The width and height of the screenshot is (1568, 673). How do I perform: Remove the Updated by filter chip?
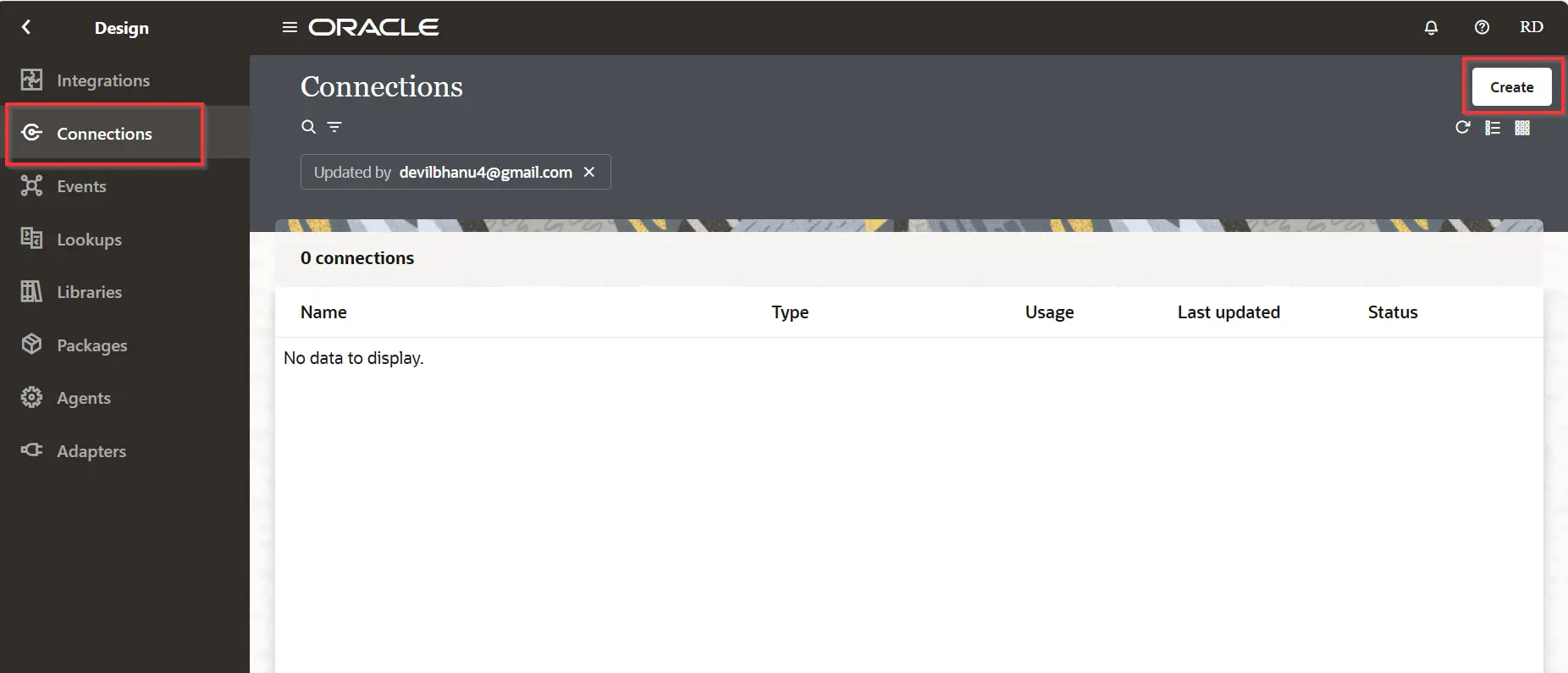589,172
